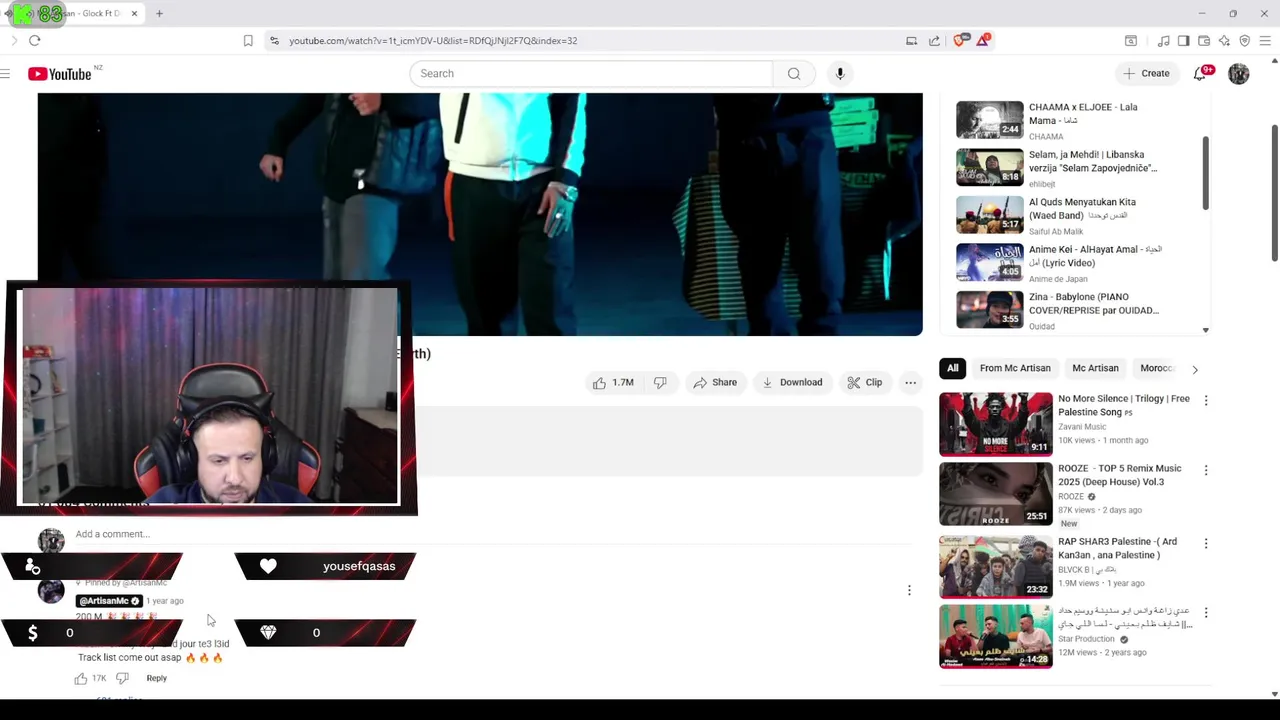This screenshot has height=720, width=1280.
Task: Open the @ArtisanMc channel link
Action: coord(109,601)
